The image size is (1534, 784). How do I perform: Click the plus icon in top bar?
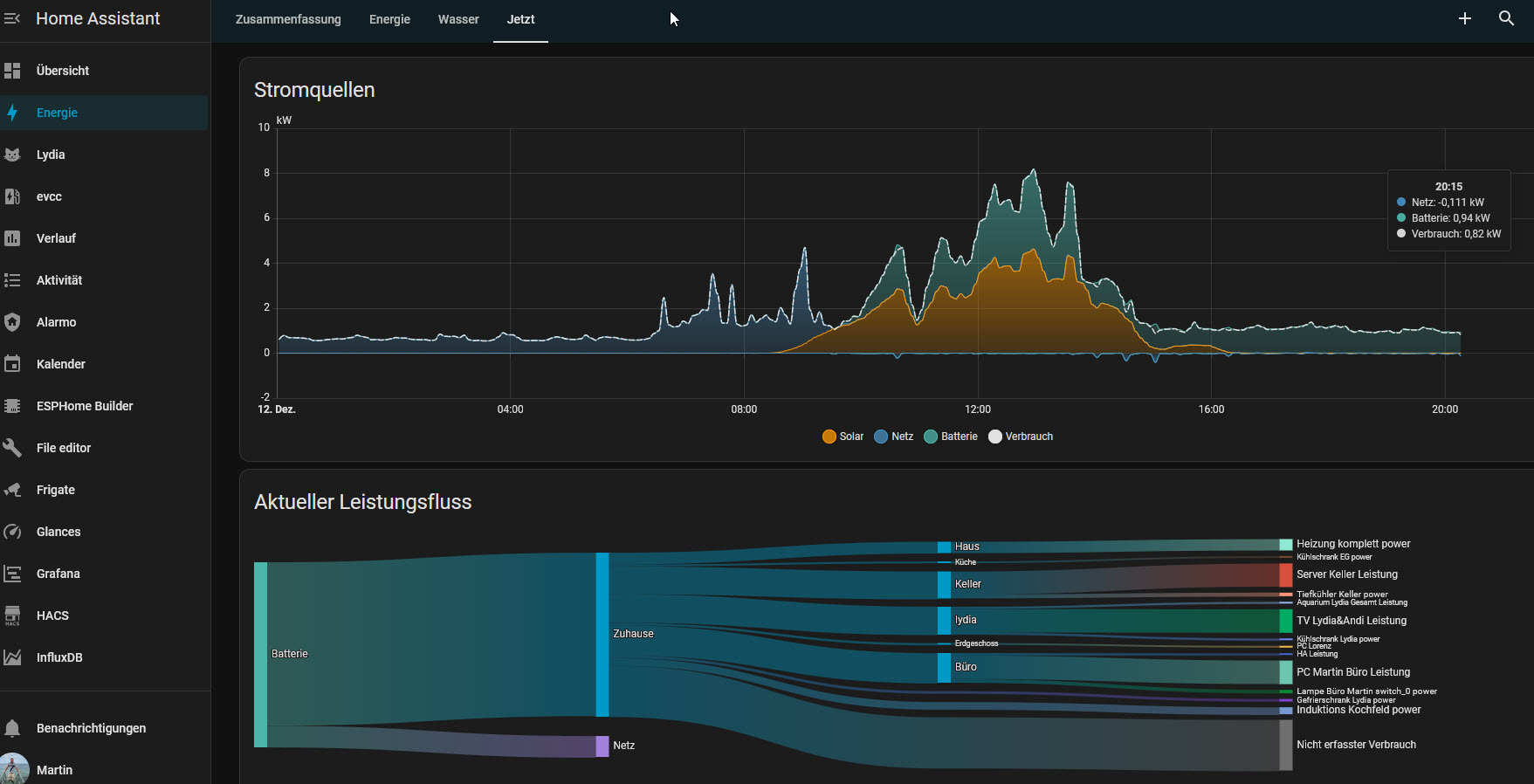[x=1465, y=18]
